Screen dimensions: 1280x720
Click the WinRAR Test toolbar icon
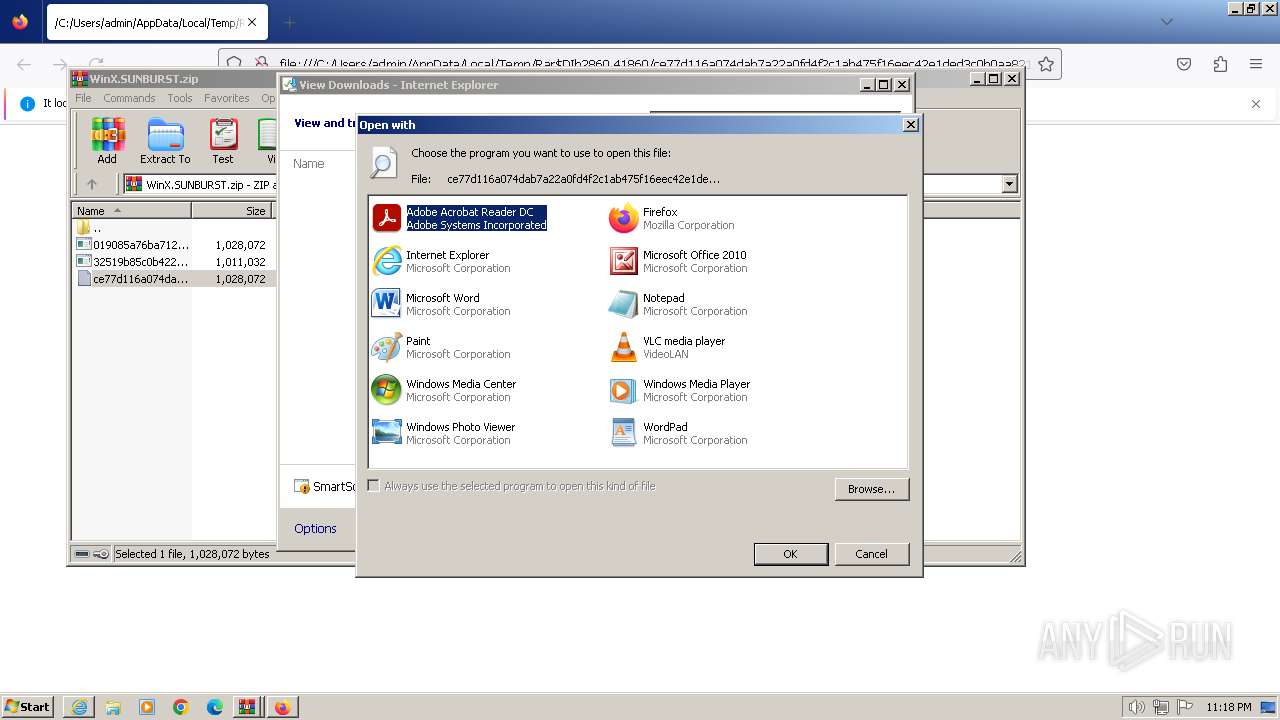(x=223, y=141)
